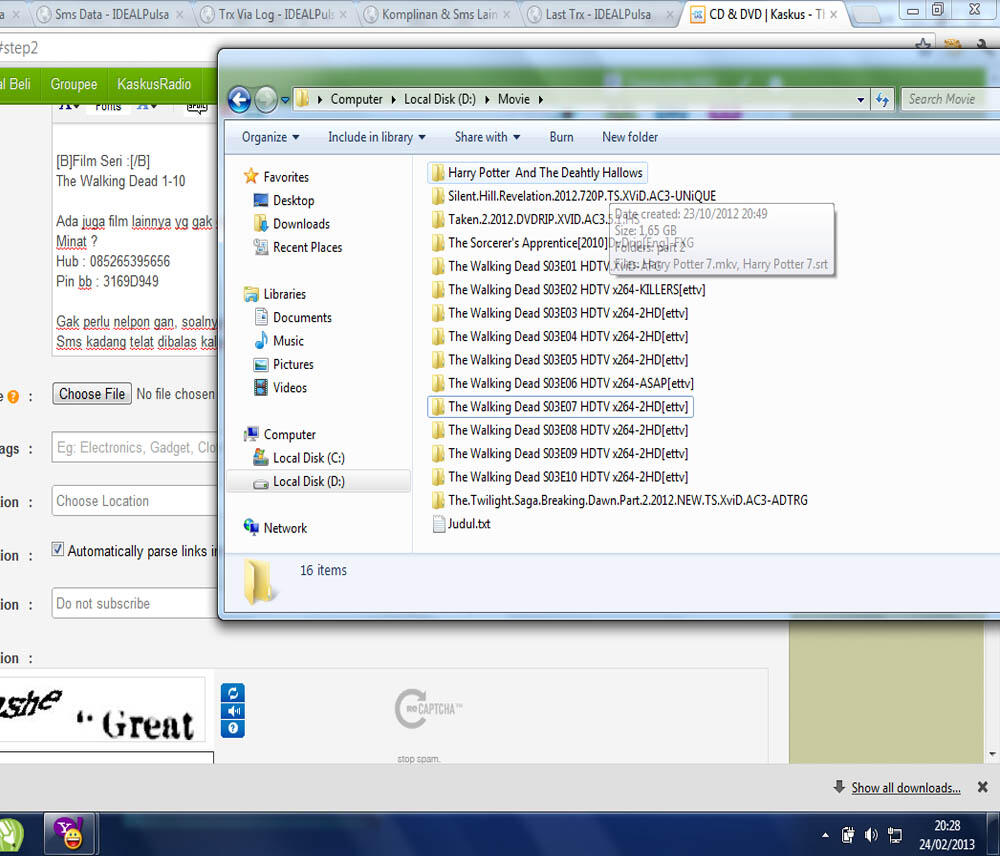Image resolution: width=1000 pixels, height=856 pixels.
Task: Select The Walking Dead S03E04 folder
Action: 560,336
